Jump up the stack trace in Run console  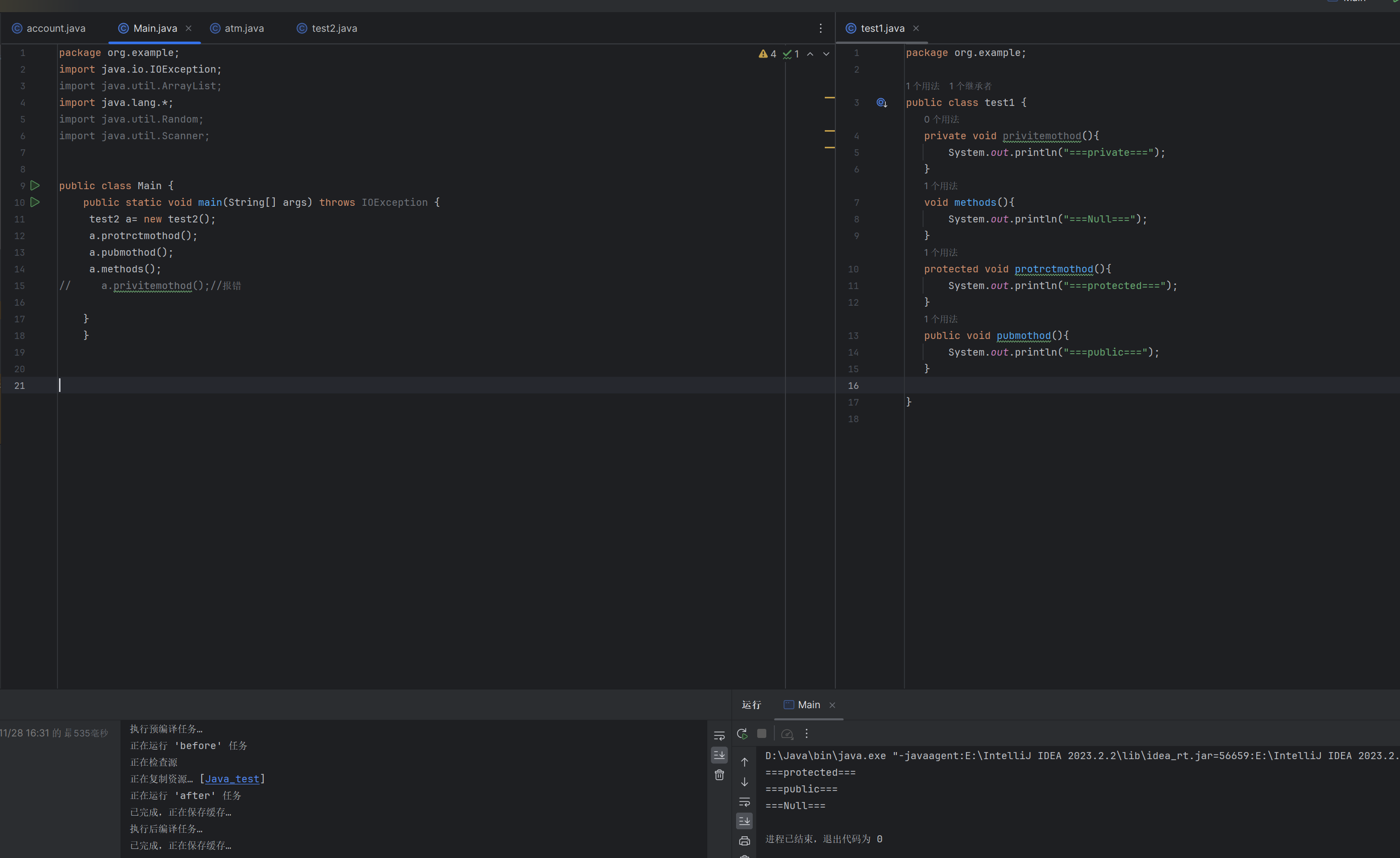click(744, 762)
